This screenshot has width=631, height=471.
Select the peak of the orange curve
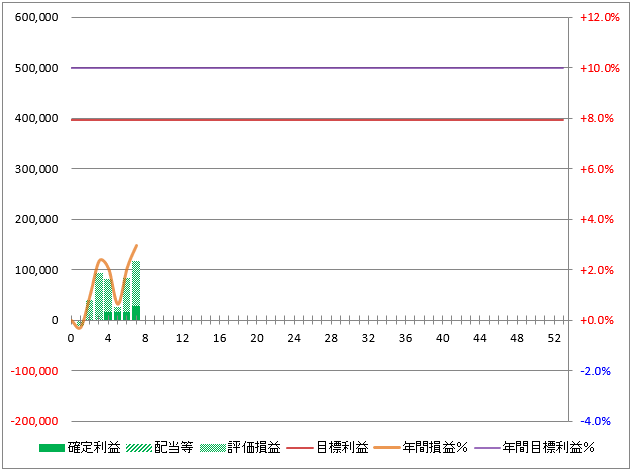(x=136, y=245)
